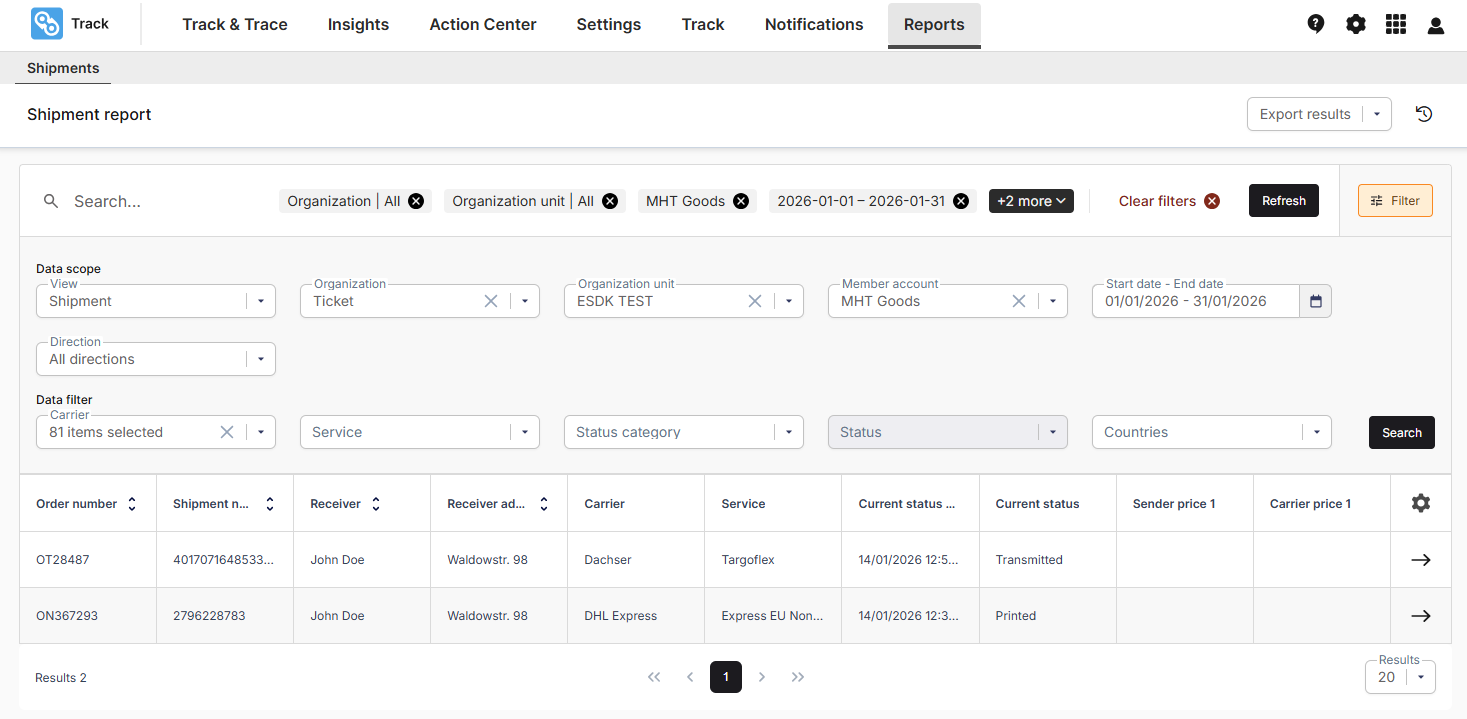This screenshot has width=1467, height=719.
Task: Toggle the Filter panel button
Action: pyautogui.click(x=1395, y=201)
